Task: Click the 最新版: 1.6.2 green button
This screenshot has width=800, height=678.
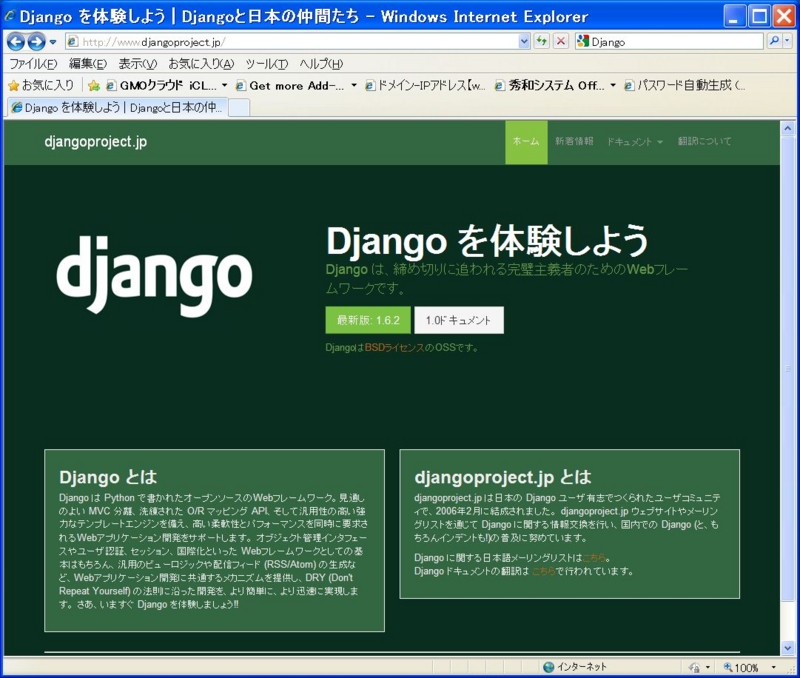Action: click(368, 320)
